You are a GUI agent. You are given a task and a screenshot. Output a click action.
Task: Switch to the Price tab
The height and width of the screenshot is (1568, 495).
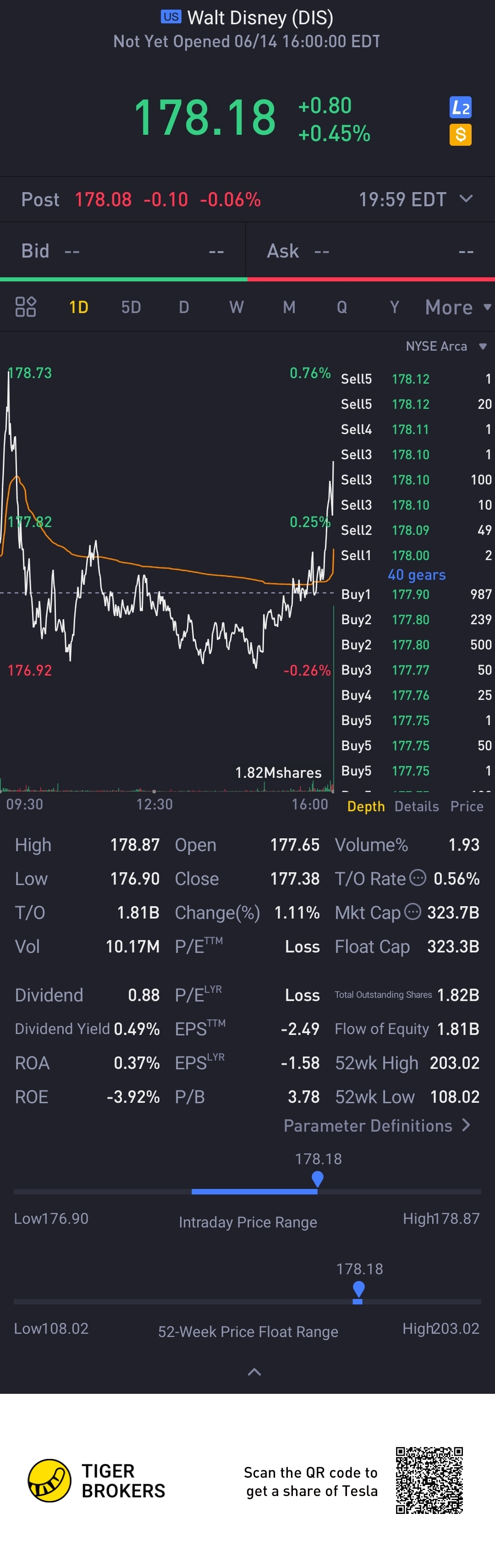467,806
